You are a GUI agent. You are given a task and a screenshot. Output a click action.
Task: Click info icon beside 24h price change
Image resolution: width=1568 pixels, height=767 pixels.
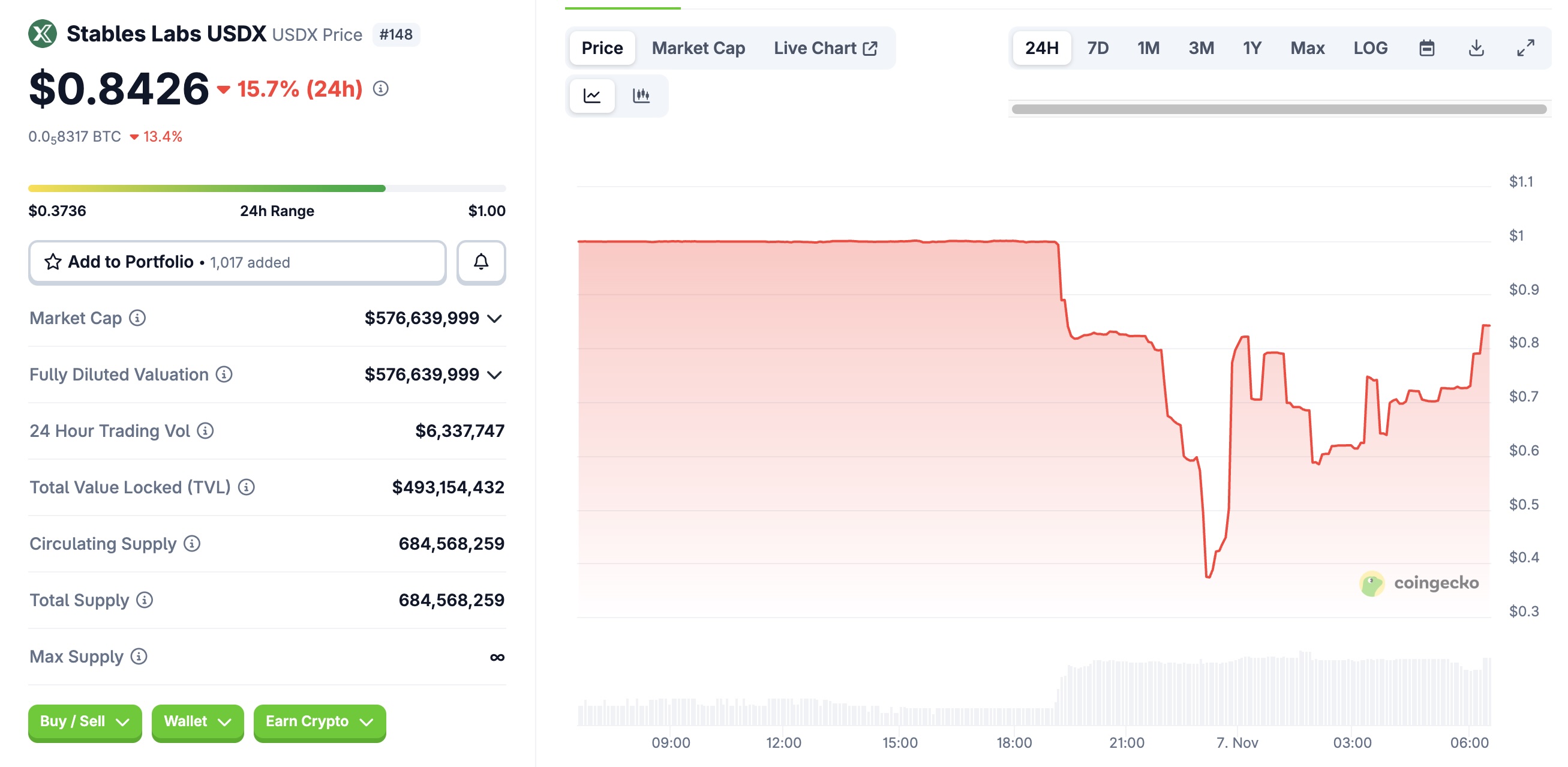tap(380, 89)
